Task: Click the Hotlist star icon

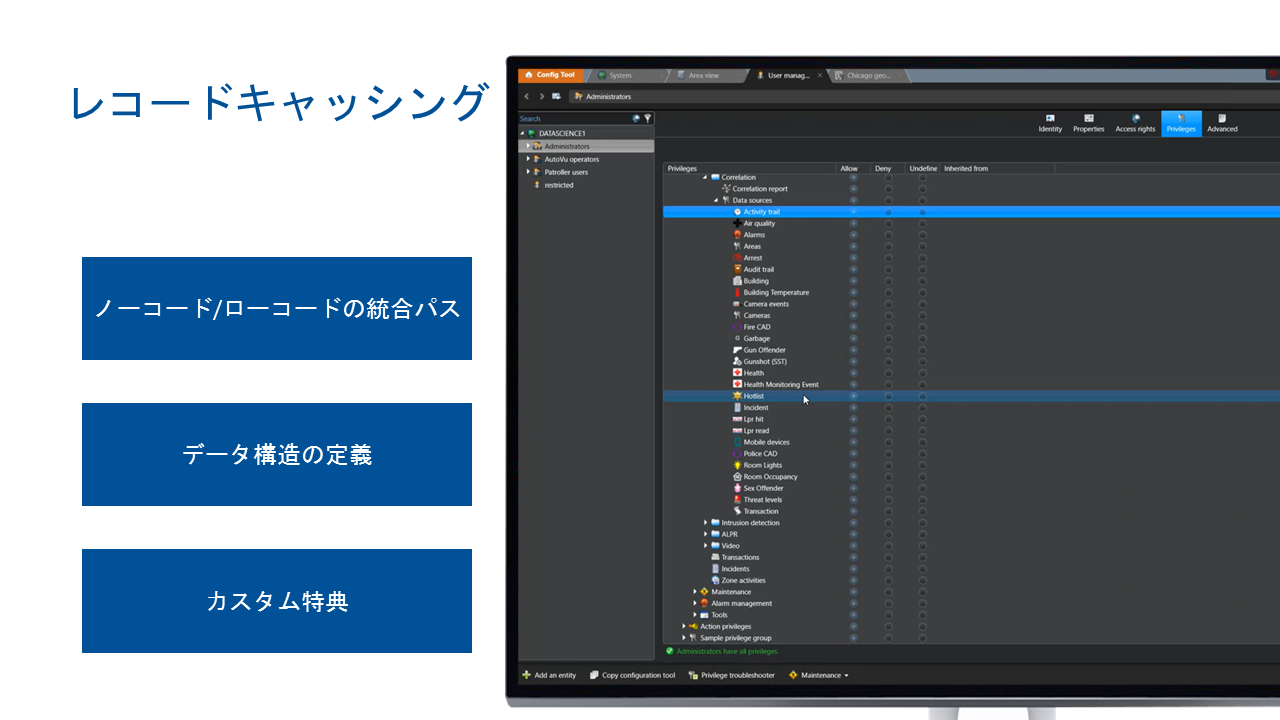Action: pos(737,396)
